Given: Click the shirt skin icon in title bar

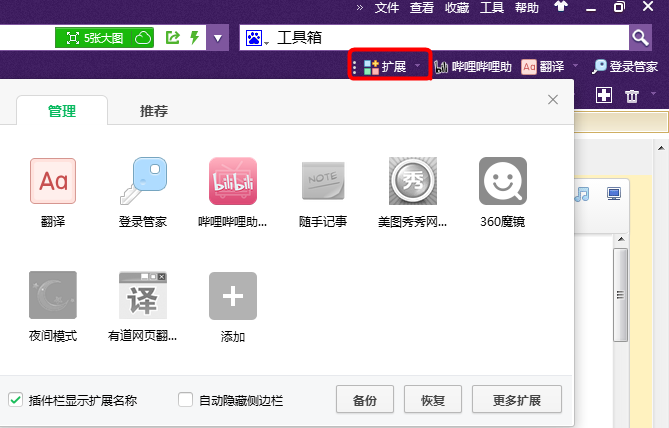Looking at the screenshot, I should (x=561, y=6).
